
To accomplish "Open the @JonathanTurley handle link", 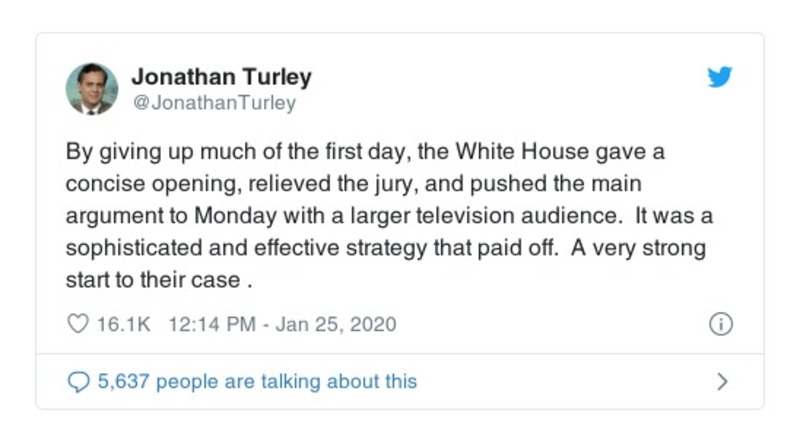I will [213, 102].
